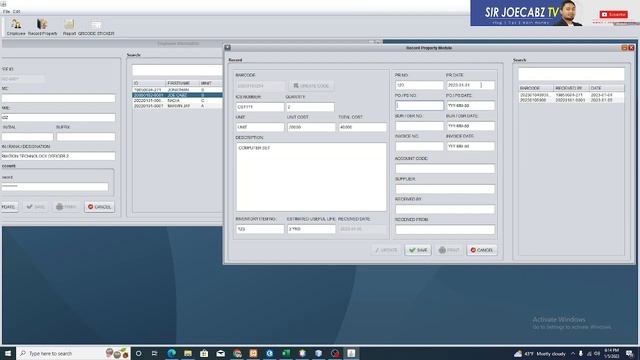Viewport: 640px width, 360px height.
Task: Select second barcode row dated 2023-01-05
Action: point(571,100)
